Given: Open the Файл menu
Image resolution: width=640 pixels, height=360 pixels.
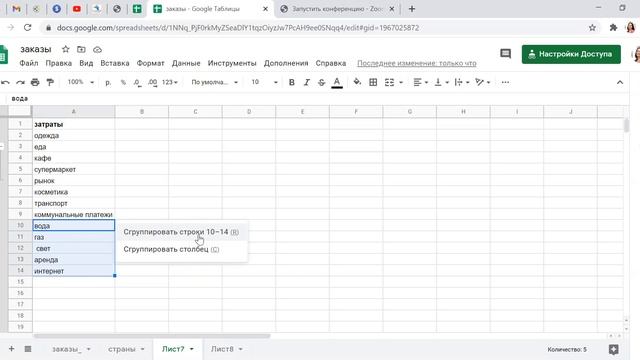Looking at the screenshot, I should click(x=29, y=63).
